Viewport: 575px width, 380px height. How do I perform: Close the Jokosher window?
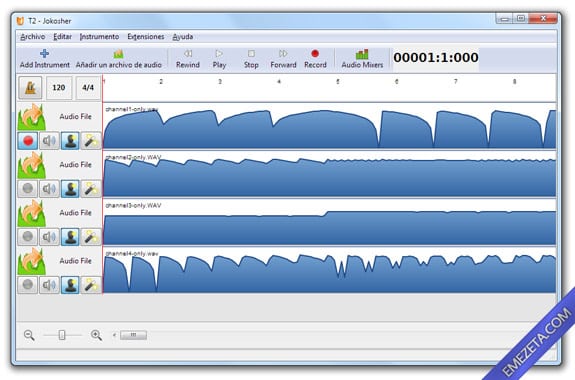tap(543, 18)
